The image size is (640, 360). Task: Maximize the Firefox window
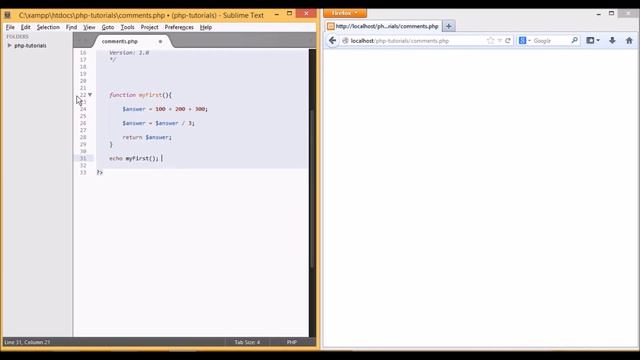611,13
